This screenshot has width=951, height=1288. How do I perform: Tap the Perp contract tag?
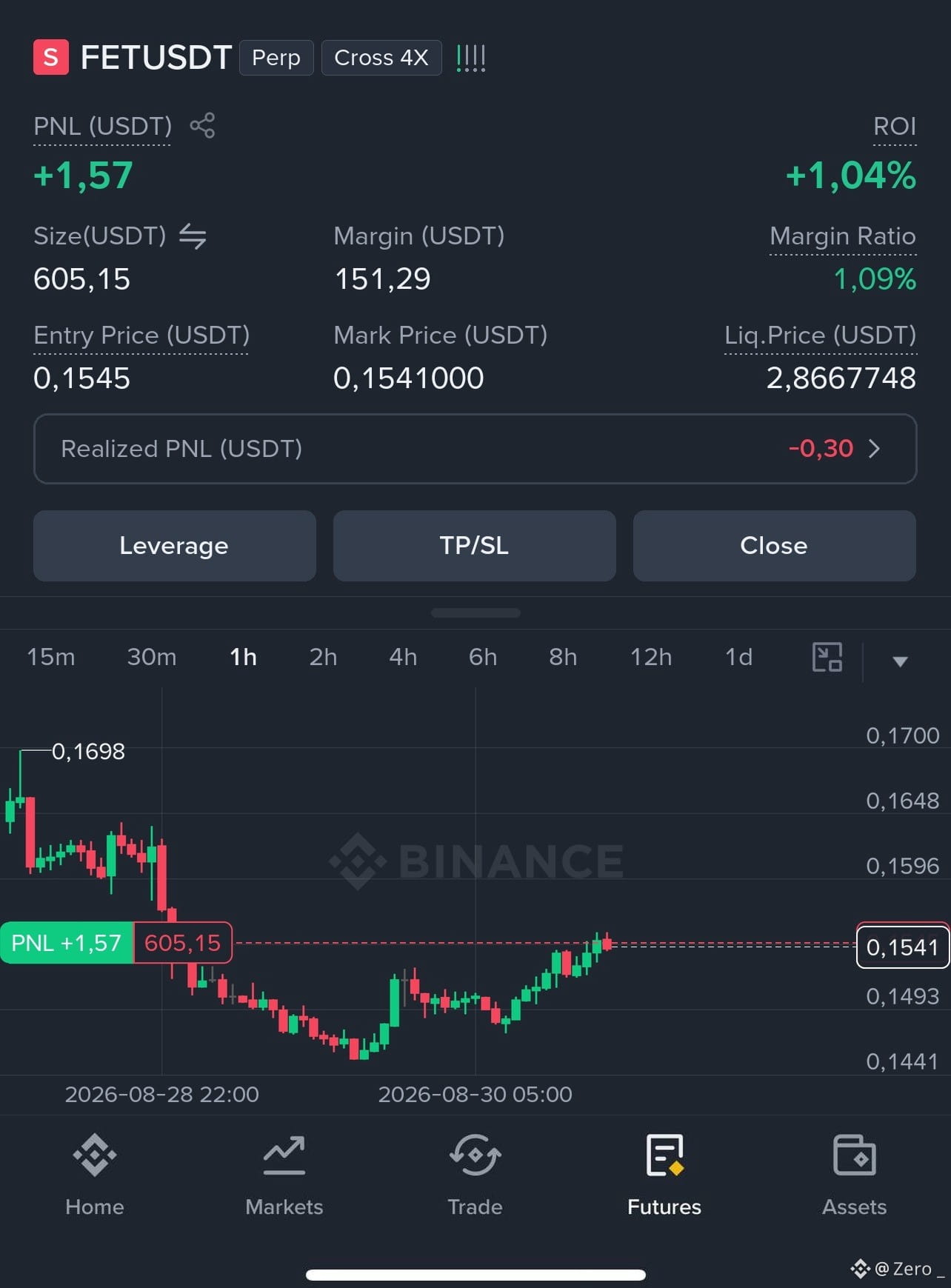click(x=276, y=58)
